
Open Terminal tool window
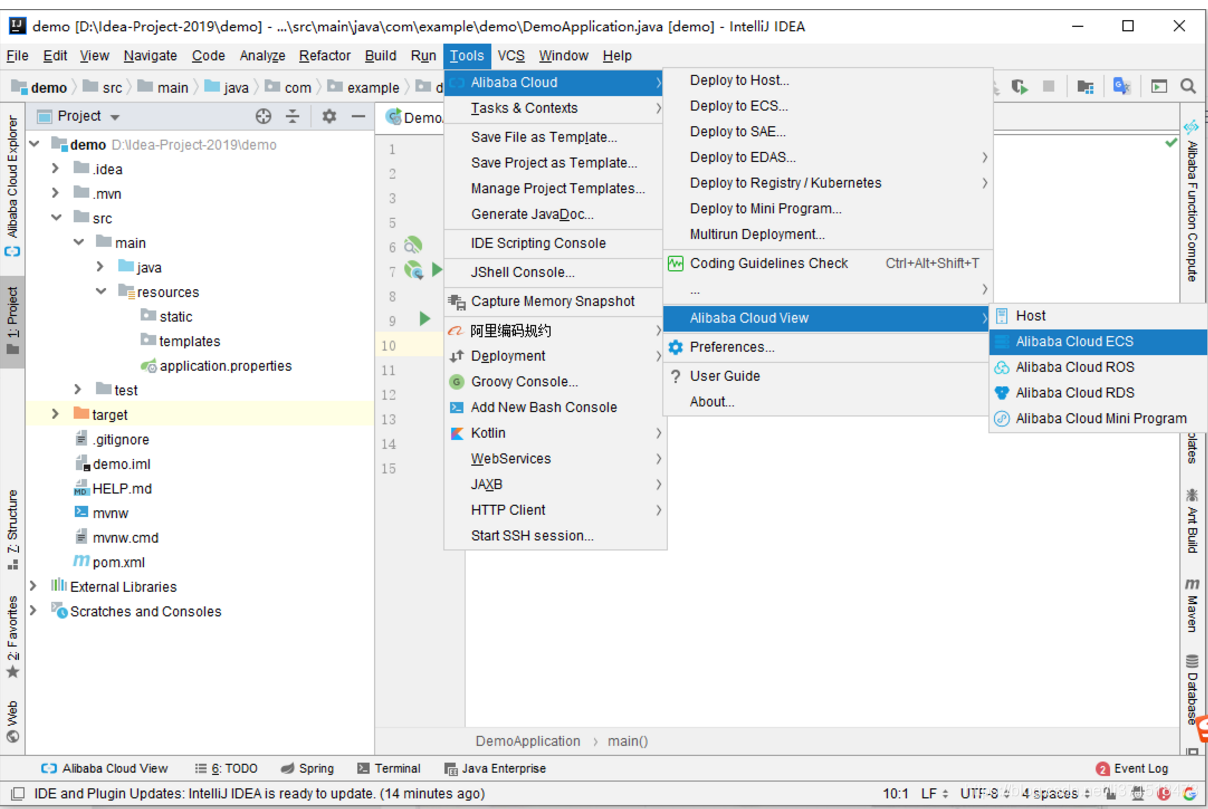388,769
